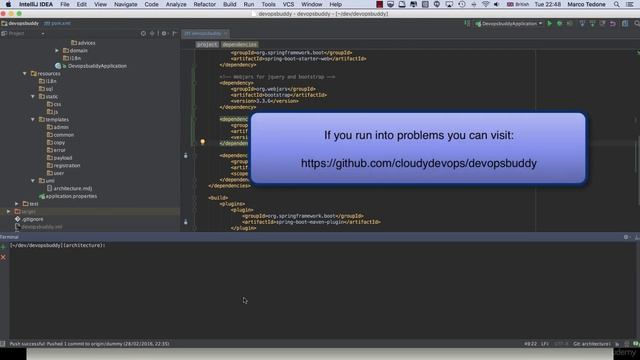
Task: Open Terminal panel gear settings
Action: (x=626, y=237)
